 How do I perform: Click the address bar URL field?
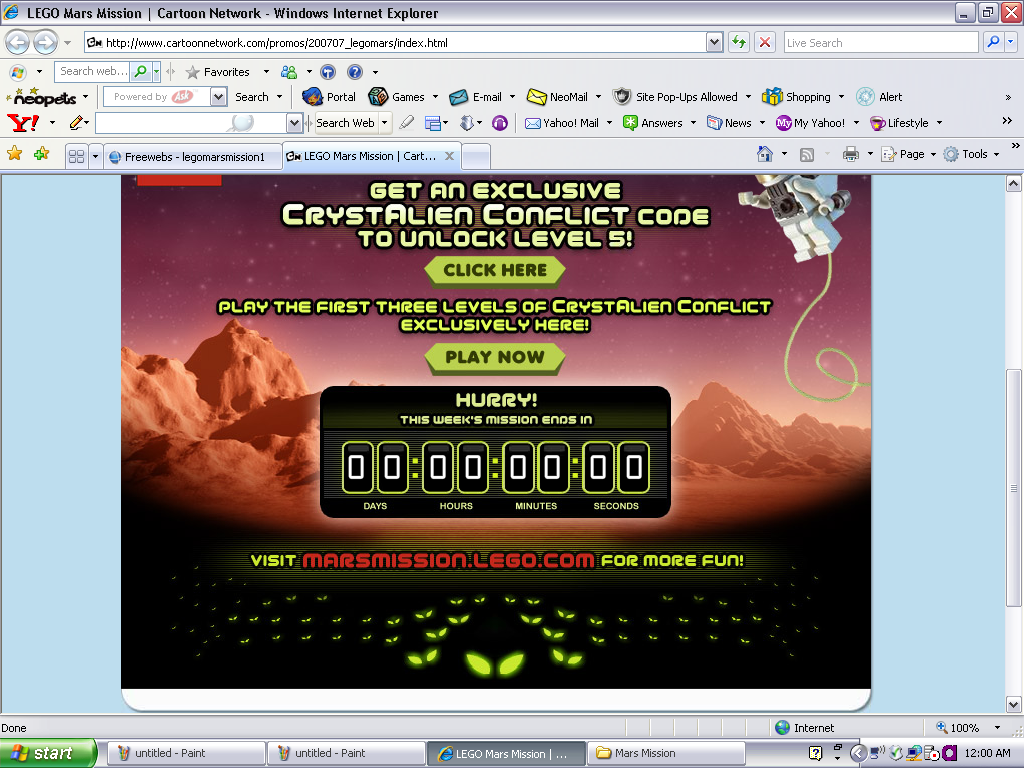click(395, 42)
